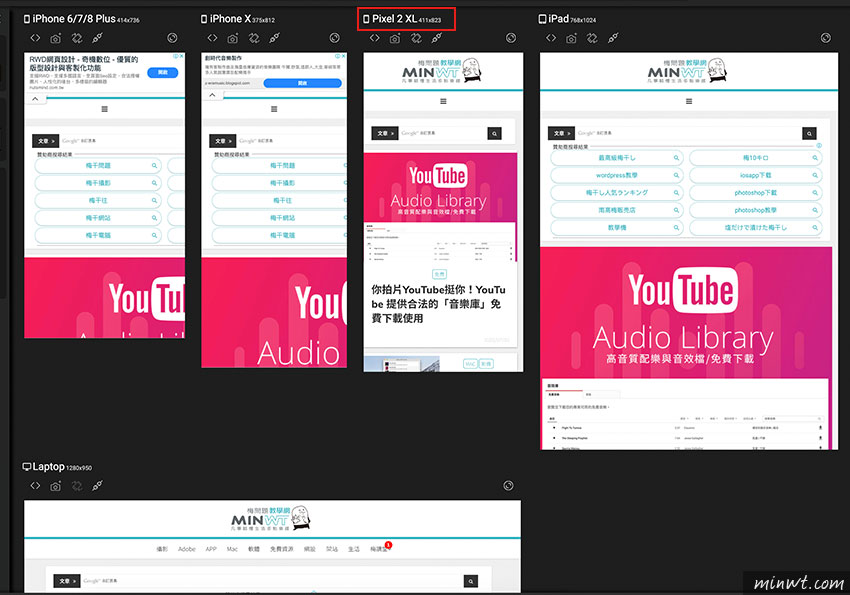Open DevTools for the Laptop preview
This screenshot has width=850, height=595.
pos(35,486)
